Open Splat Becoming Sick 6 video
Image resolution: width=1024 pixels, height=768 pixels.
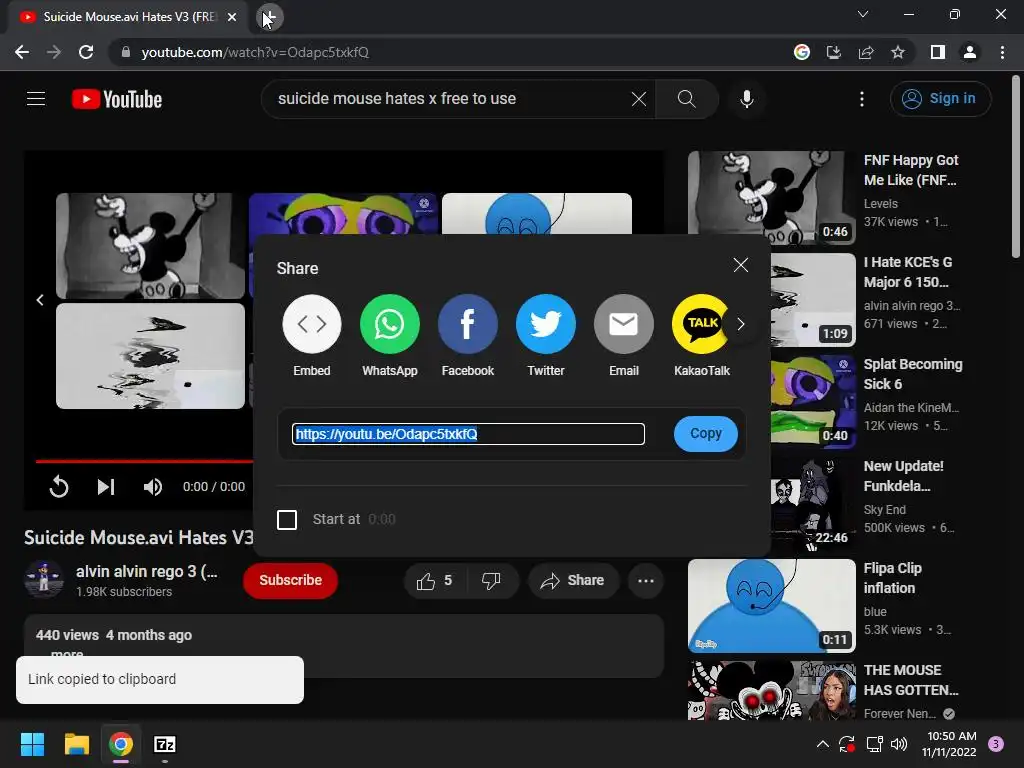tap(913, 374)
